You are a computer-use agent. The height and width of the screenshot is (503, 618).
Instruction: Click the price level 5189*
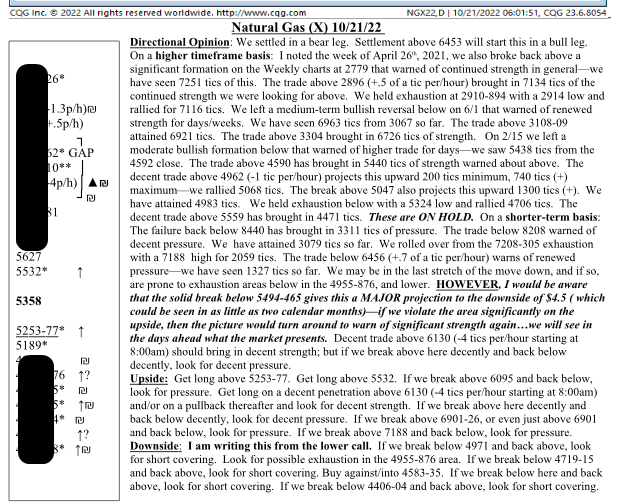32,346
